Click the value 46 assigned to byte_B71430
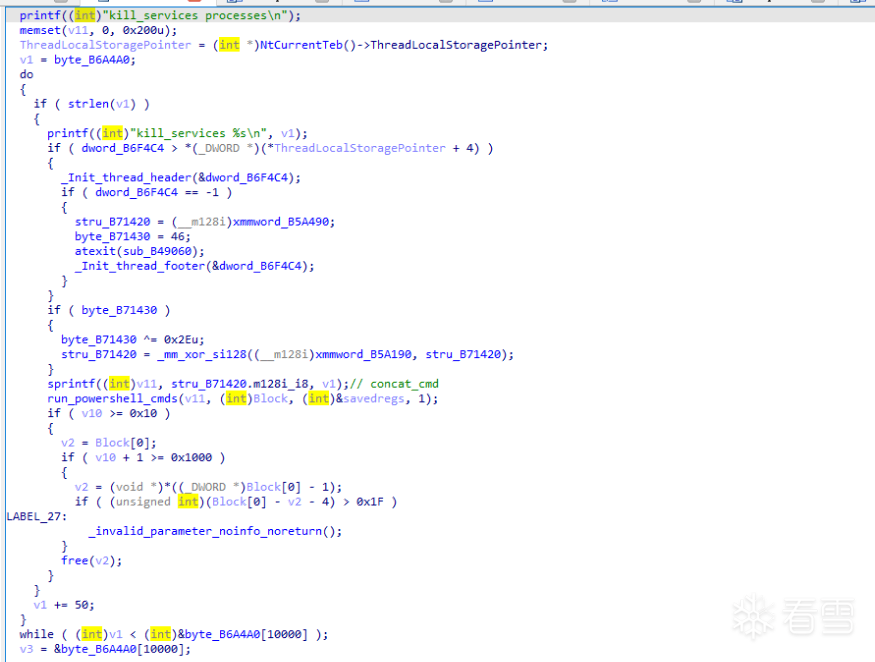 pos(177,236)
